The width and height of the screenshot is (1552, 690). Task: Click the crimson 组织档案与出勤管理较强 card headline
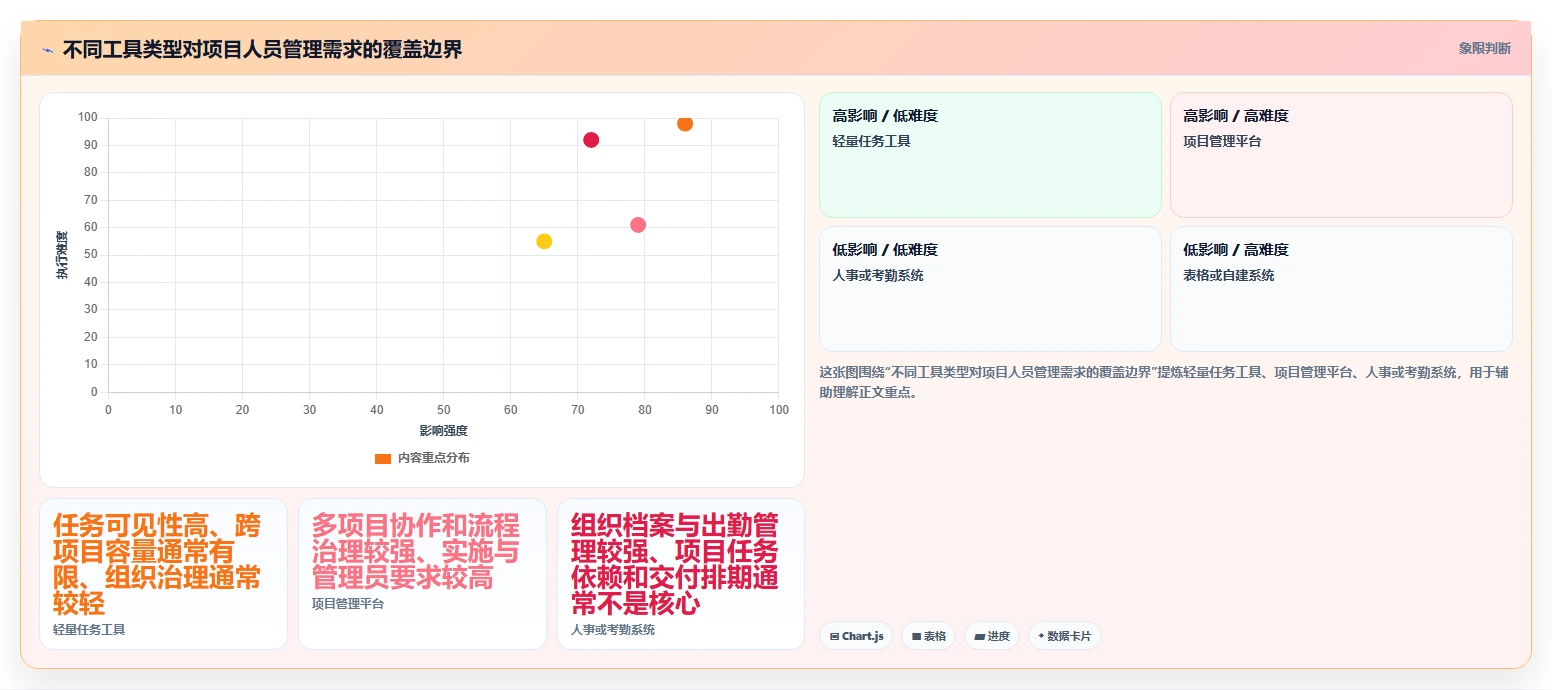tap(674, 564)
